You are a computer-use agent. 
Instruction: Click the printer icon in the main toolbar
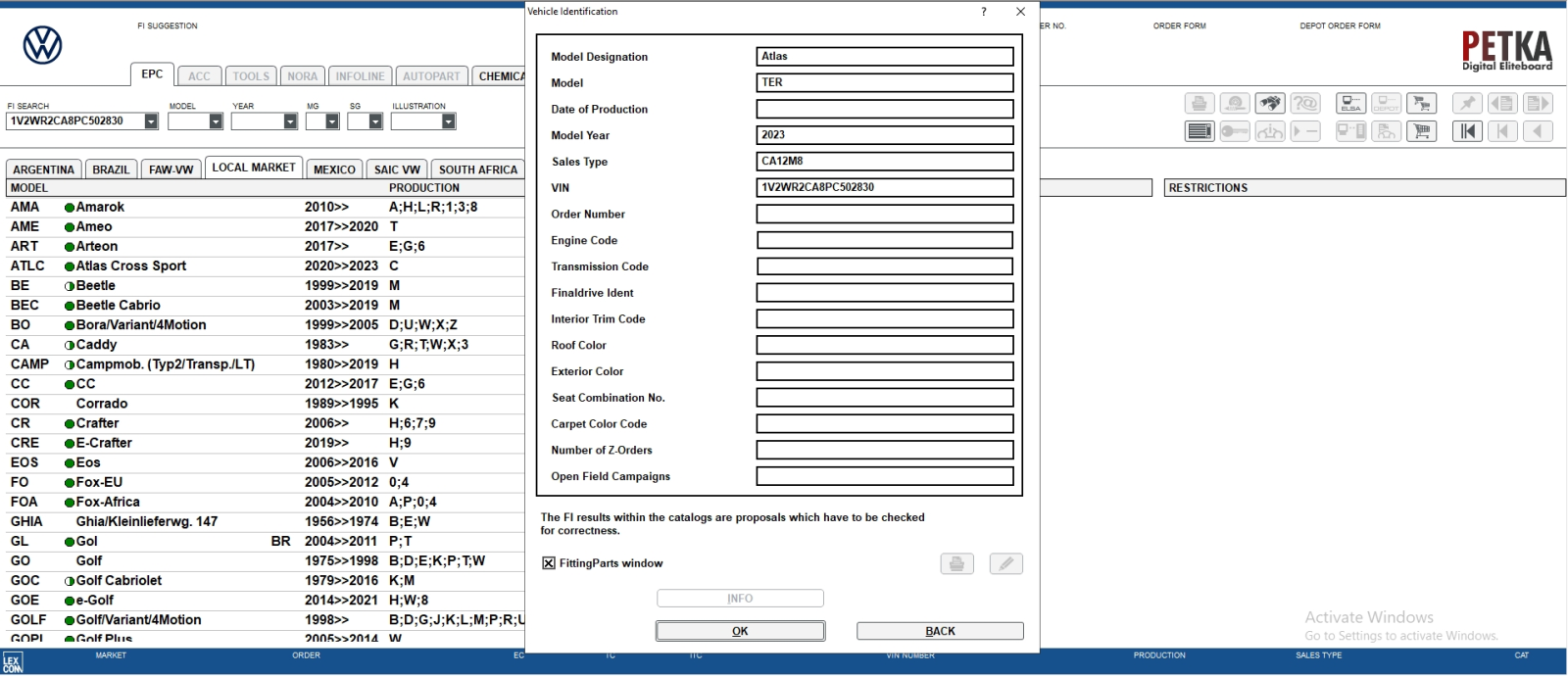(1200, 103)
